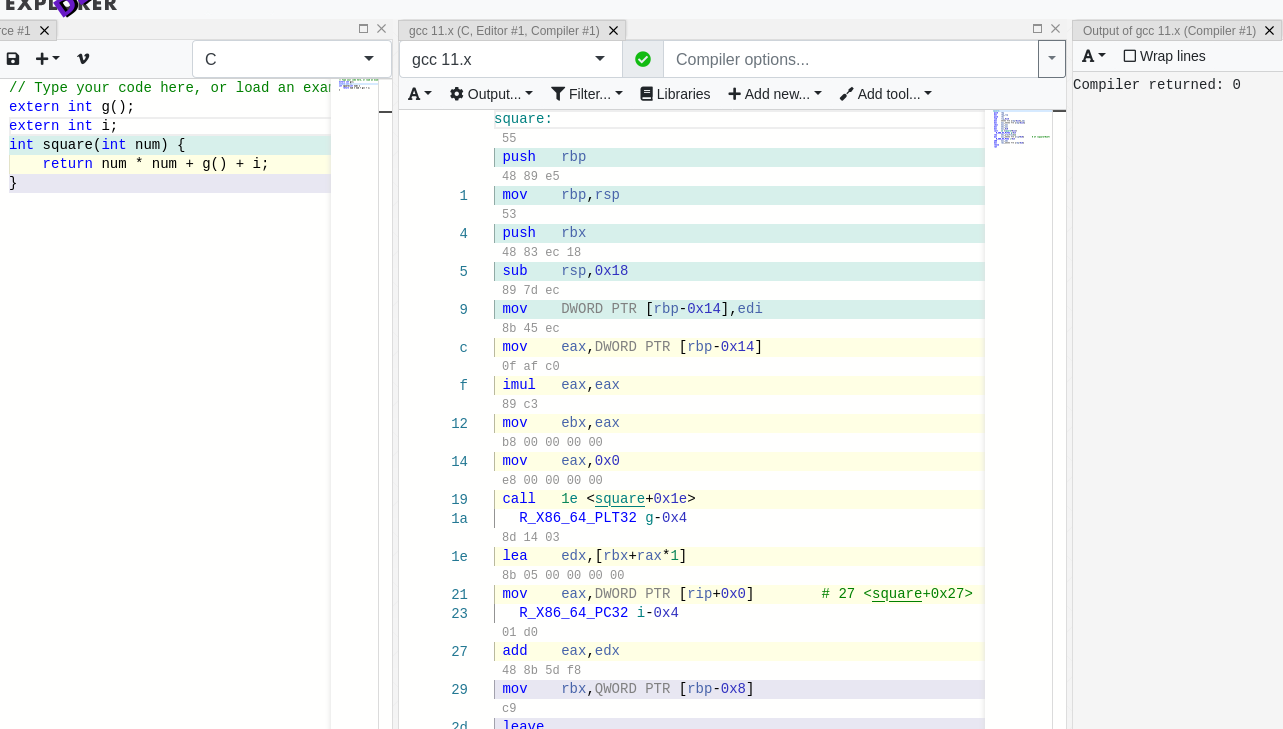The image size is (1283, 729).
Task: Click the Libraries button
Action: (675, 94)
